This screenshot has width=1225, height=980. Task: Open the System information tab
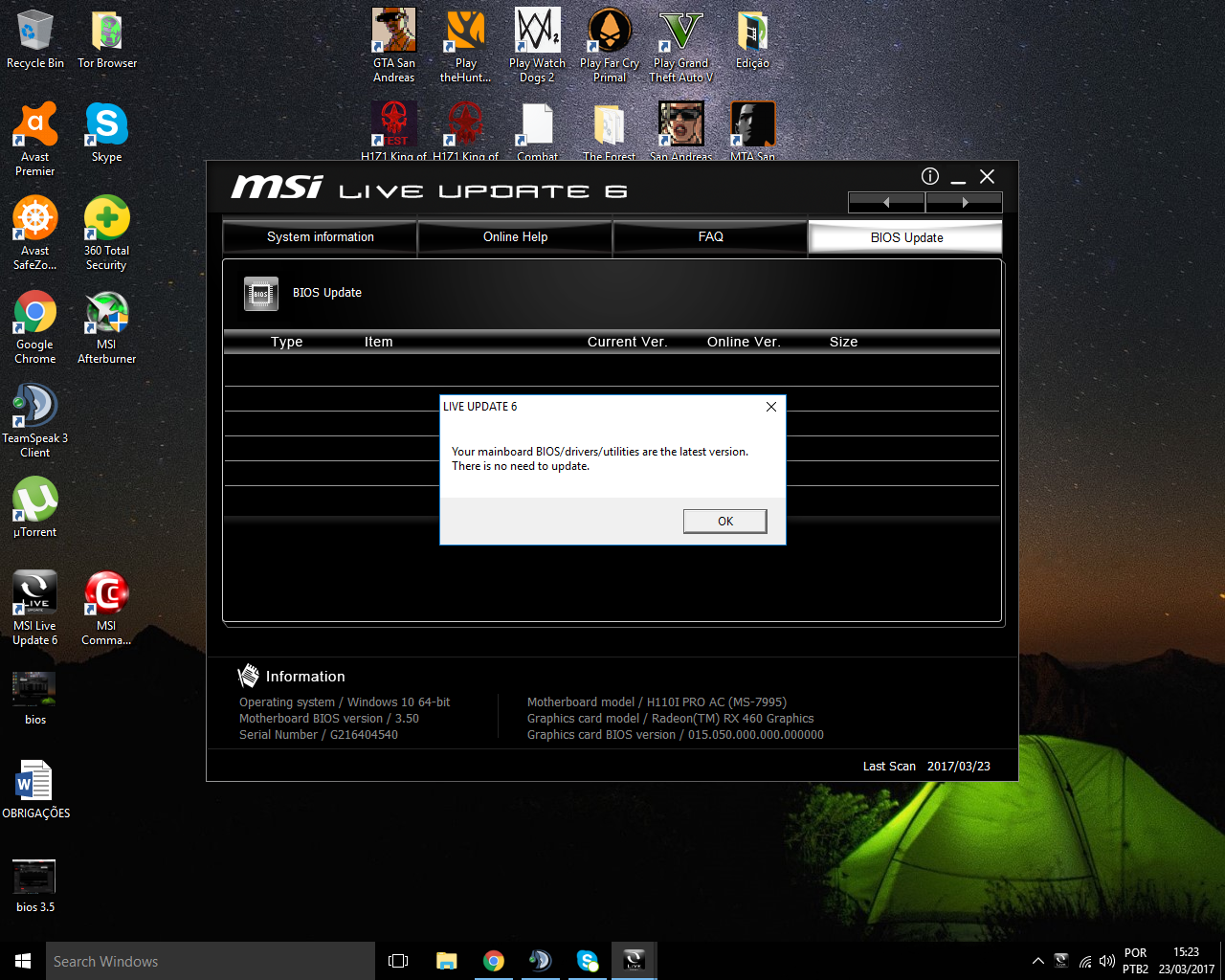[321, 236]
